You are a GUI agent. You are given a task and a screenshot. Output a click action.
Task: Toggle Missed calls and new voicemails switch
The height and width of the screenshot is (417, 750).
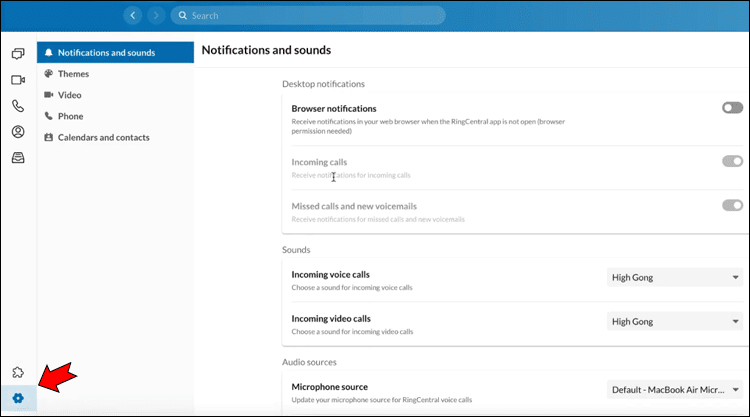coord(732,205)
